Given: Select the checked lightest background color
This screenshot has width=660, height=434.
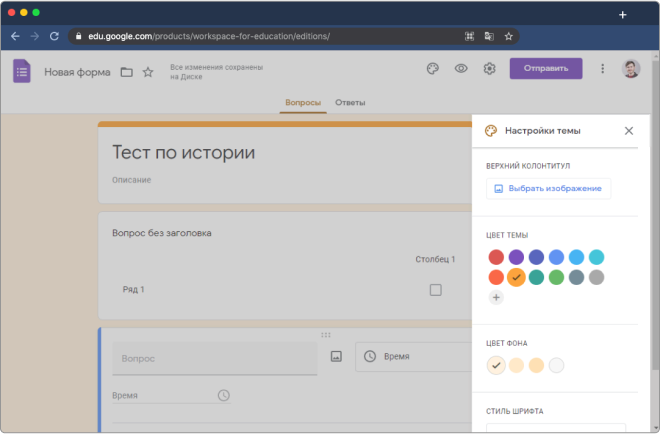Looking at the screenshot, I should click(496, 365).
